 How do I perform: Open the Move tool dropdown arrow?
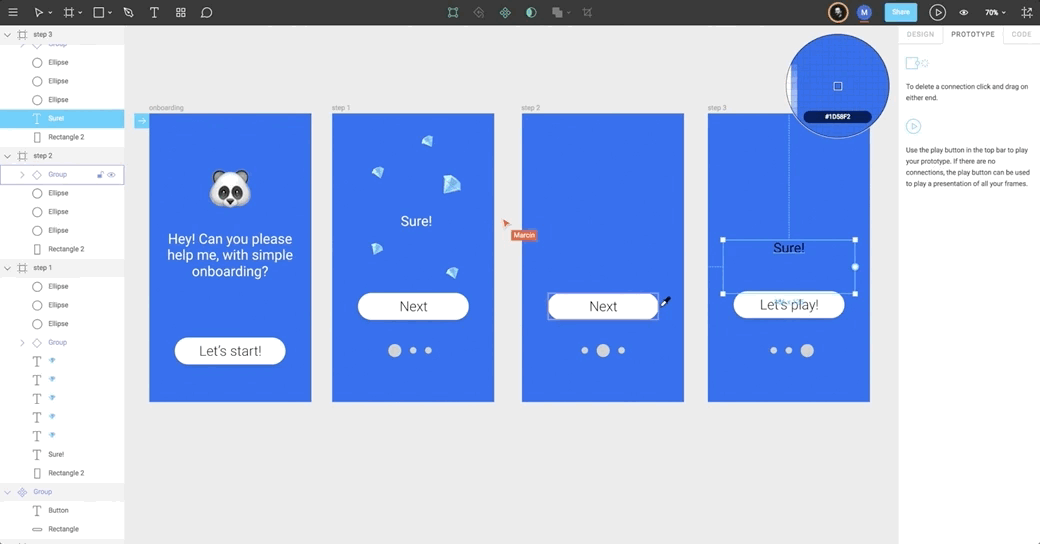coord(50,13)
